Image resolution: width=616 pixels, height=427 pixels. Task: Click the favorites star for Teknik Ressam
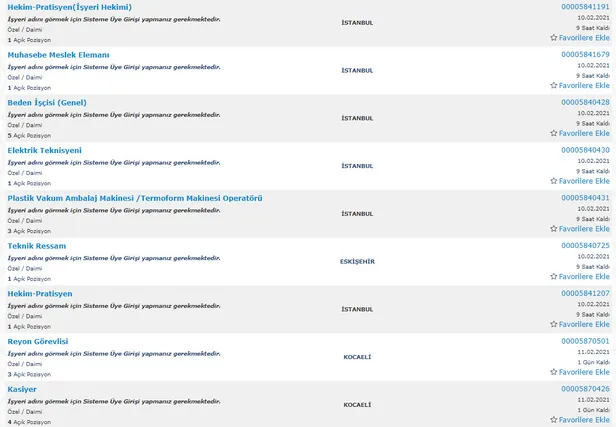pyautogui.click(x=554, y=277)
